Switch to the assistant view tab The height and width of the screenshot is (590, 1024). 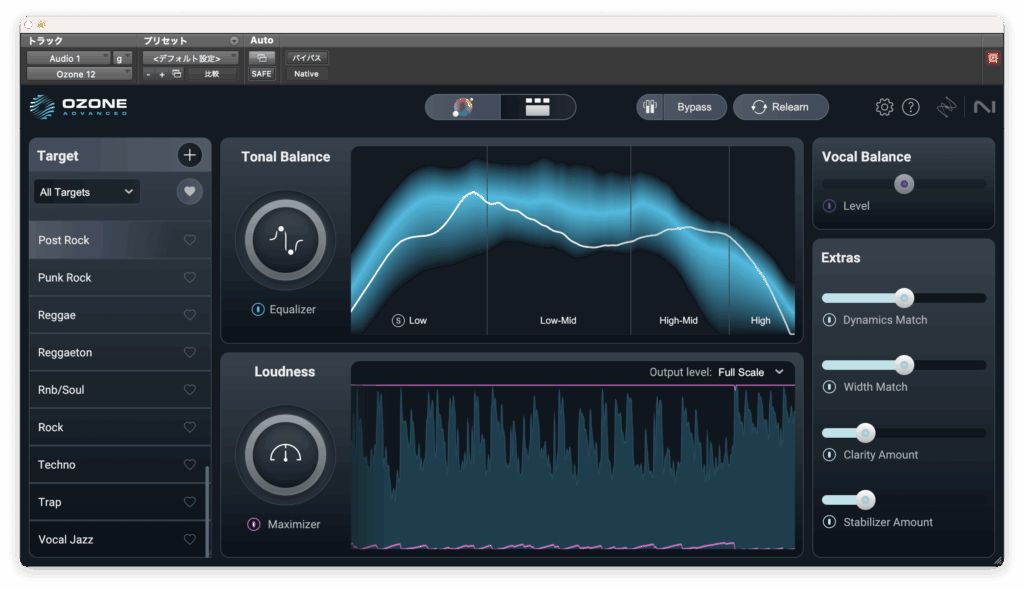click(x=463, y=107)
